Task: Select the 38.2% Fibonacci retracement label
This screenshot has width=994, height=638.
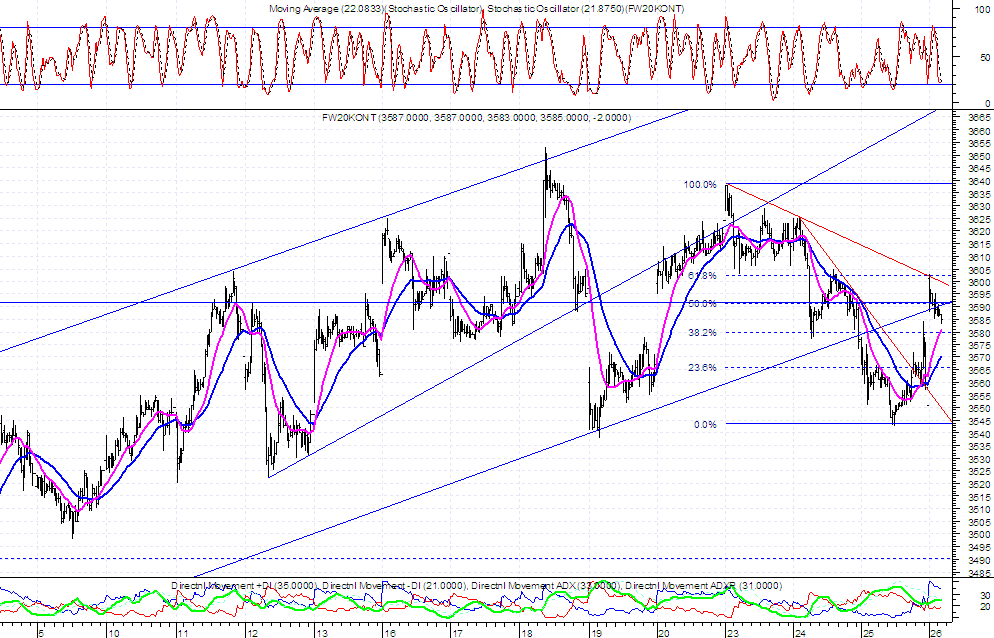Action: coord(702,332)
